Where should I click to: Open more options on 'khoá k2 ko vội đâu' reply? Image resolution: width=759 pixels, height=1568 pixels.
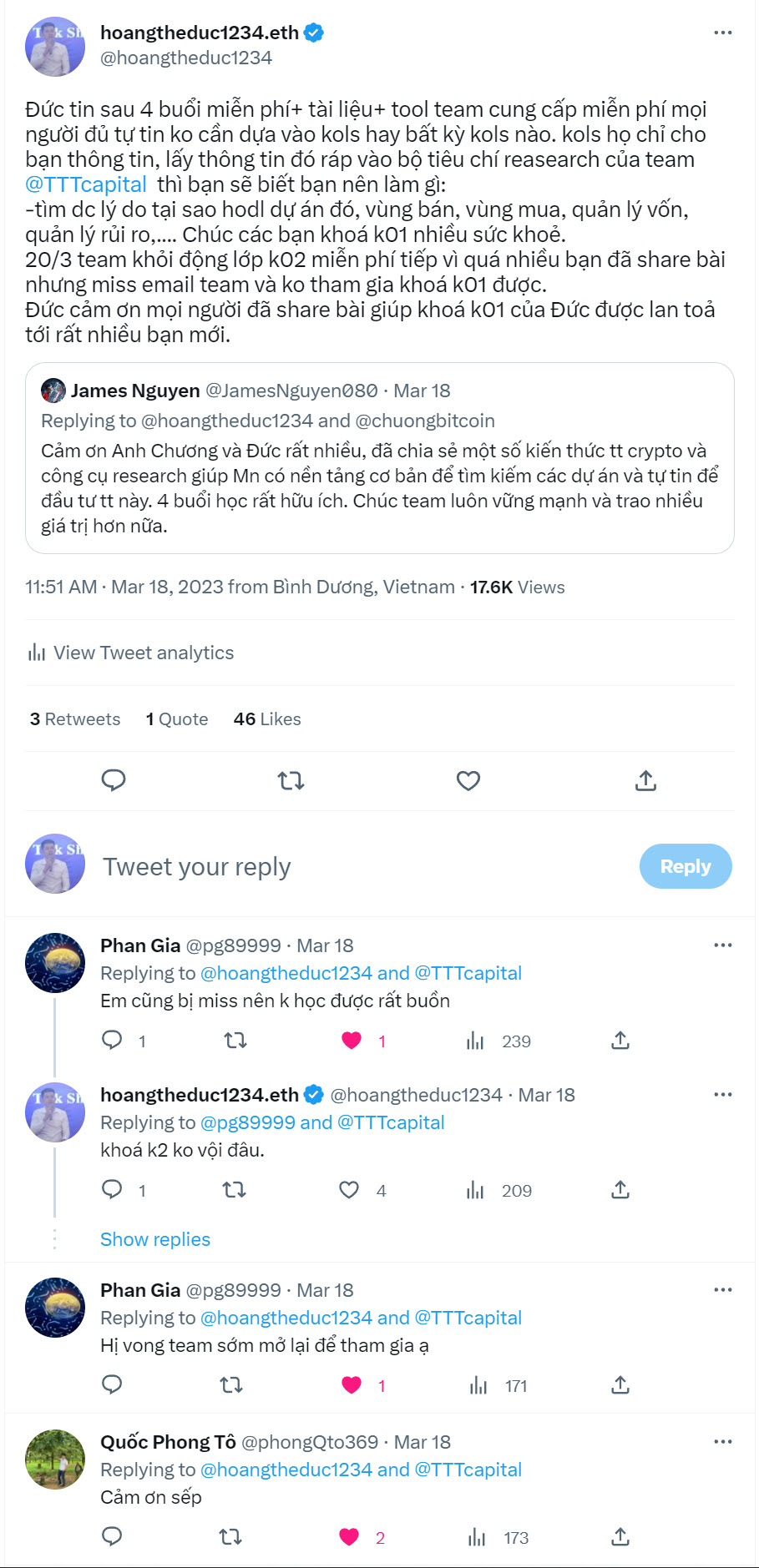722,1094
